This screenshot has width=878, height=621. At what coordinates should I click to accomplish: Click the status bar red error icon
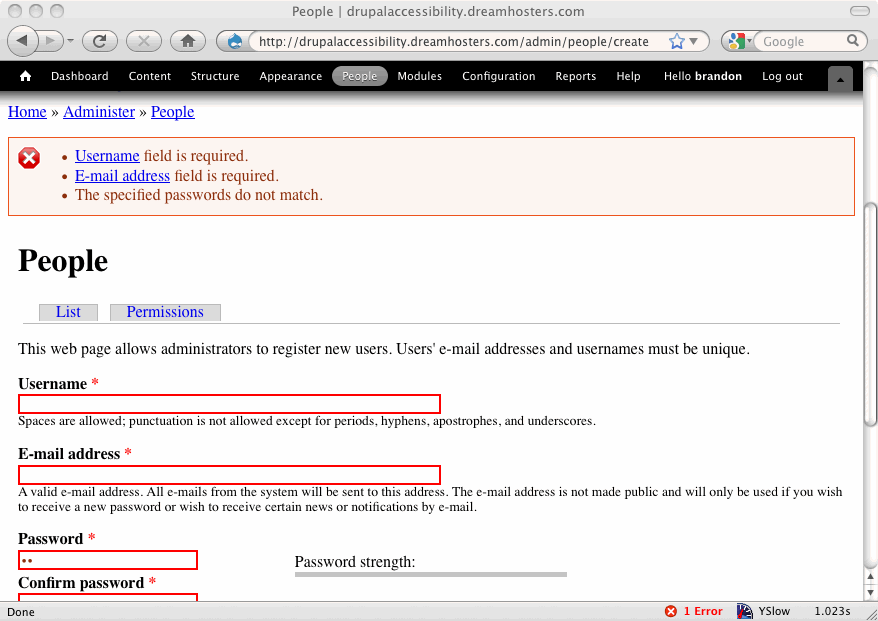pos(671,611)
